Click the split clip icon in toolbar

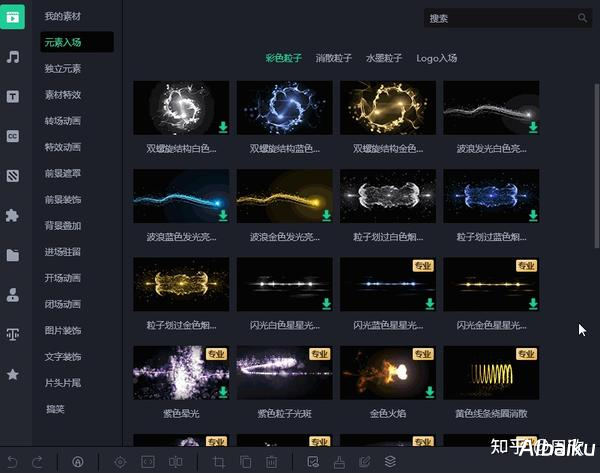pos(176,462)
